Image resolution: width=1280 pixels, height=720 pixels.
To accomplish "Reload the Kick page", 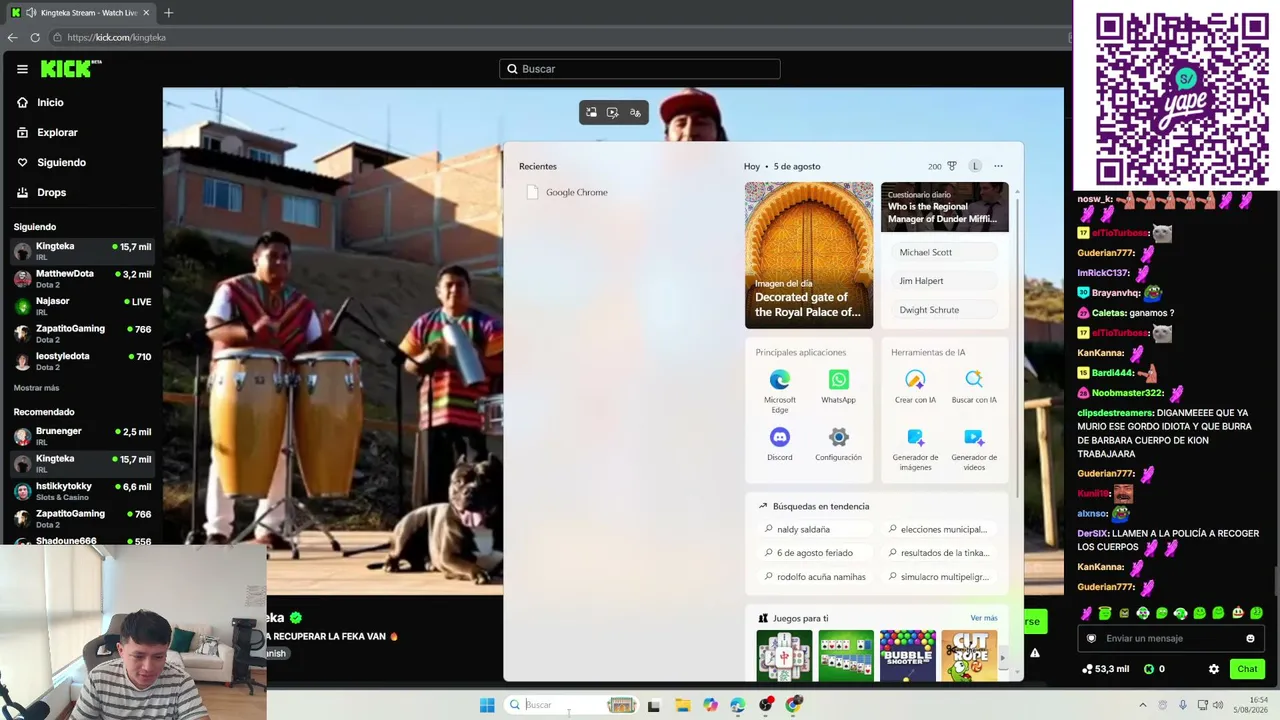I will pos(35,37).
